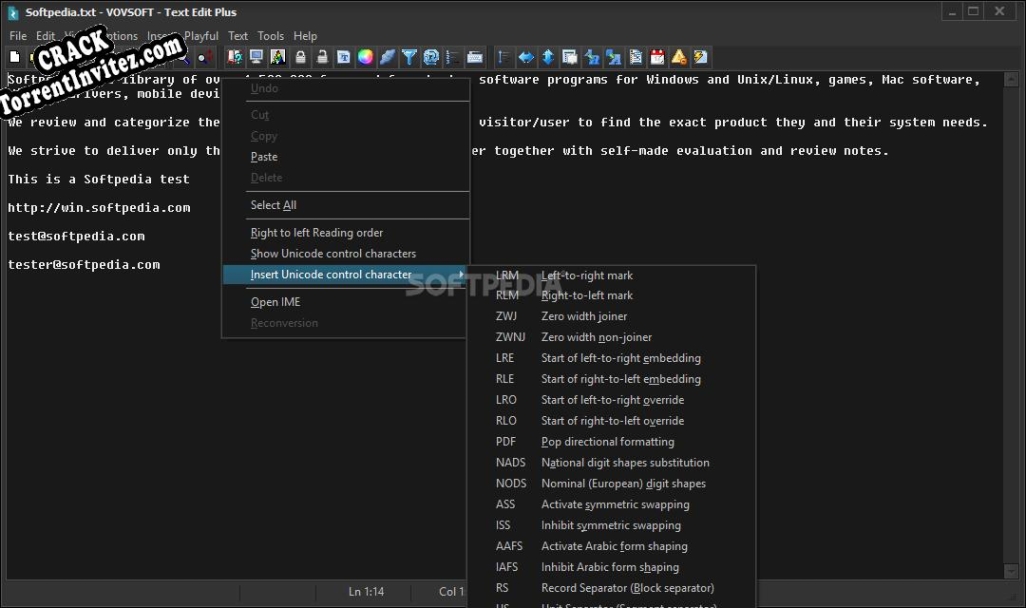This screenshot has height=608, width=1026.
Task: Click the http://win.softpedia.com text line
Action: point(99,208)
